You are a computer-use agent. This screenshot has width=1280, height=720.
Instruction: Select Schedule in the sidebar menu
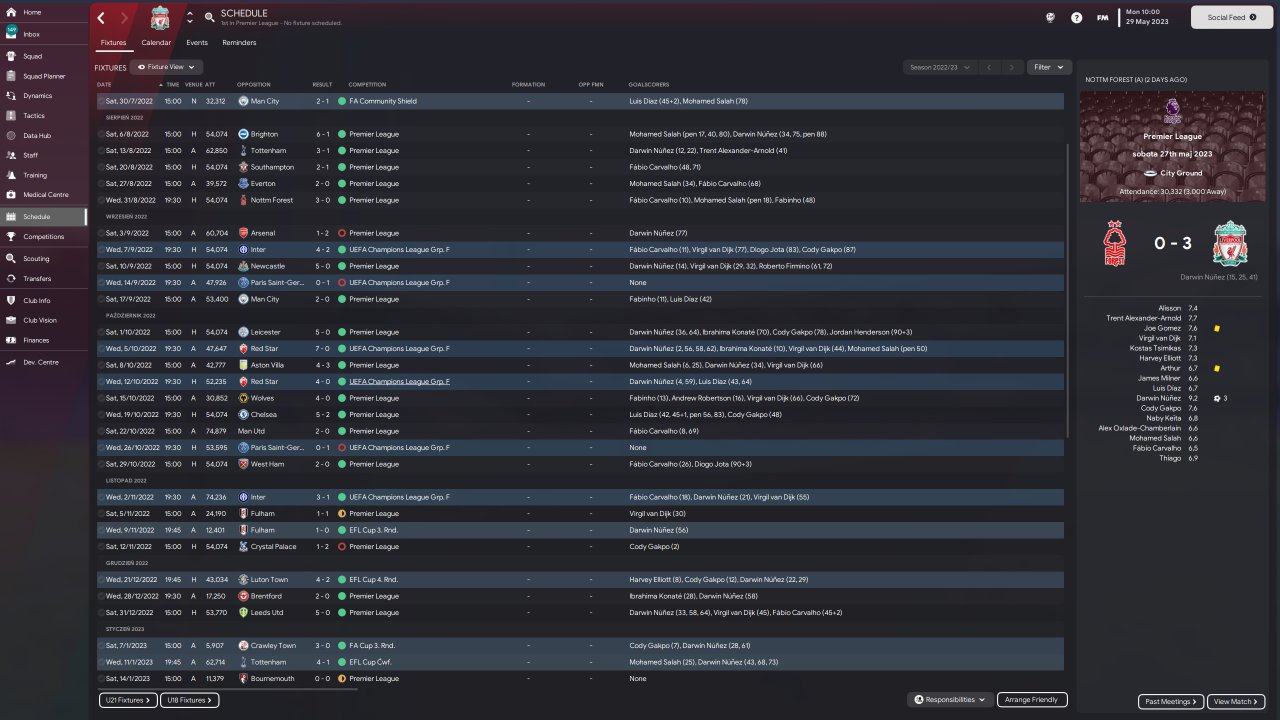coord(44,216)
